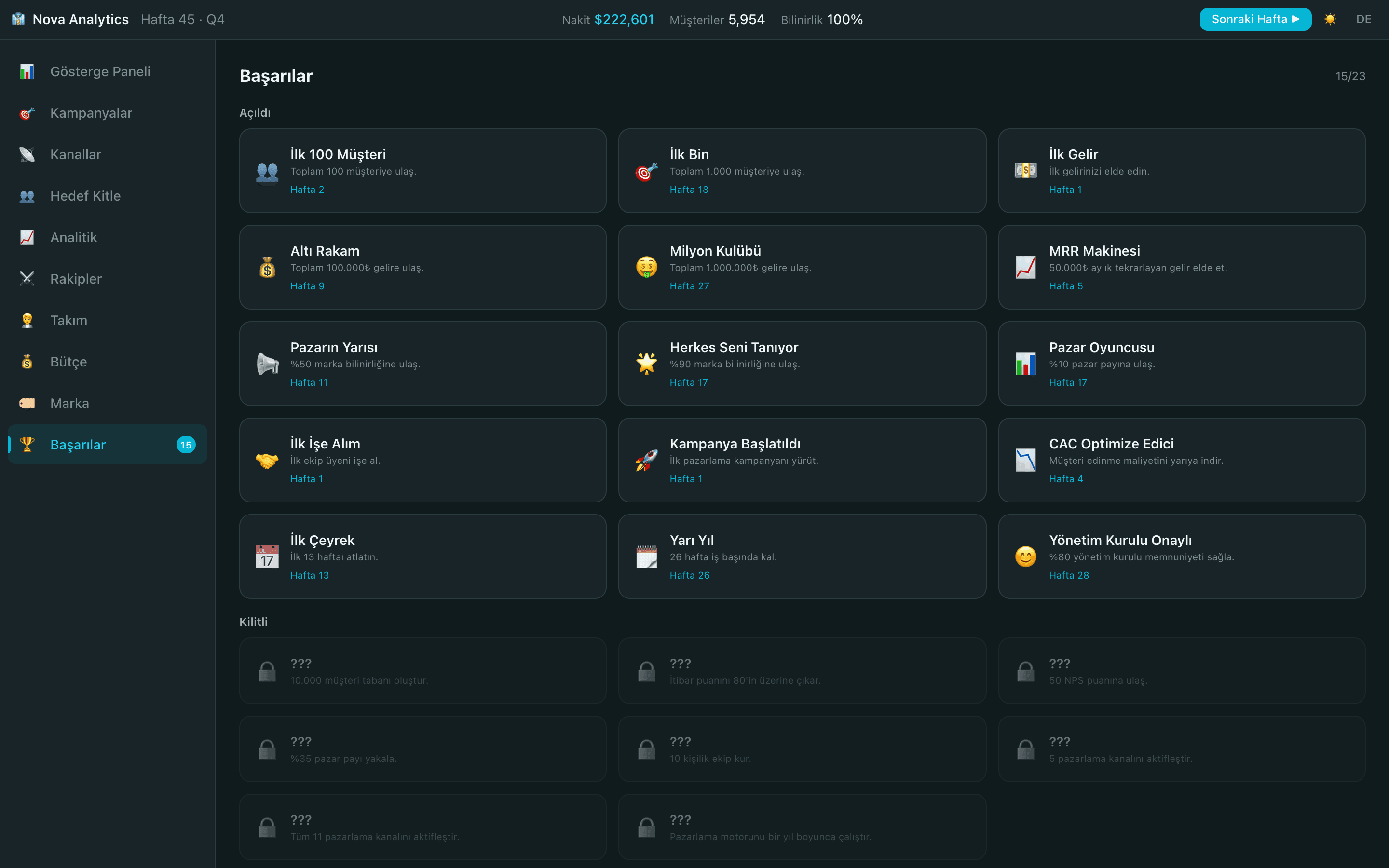This screenshot has height=868, width=1389.
Task: Click the locked '10 kişilik ekip kur' text
Action: [x=710, y=759]
